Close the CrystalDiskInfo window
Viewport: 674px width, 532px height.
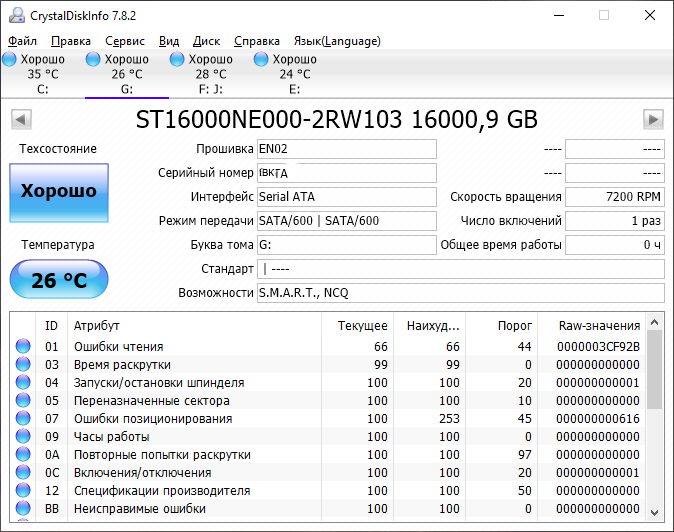650,15
